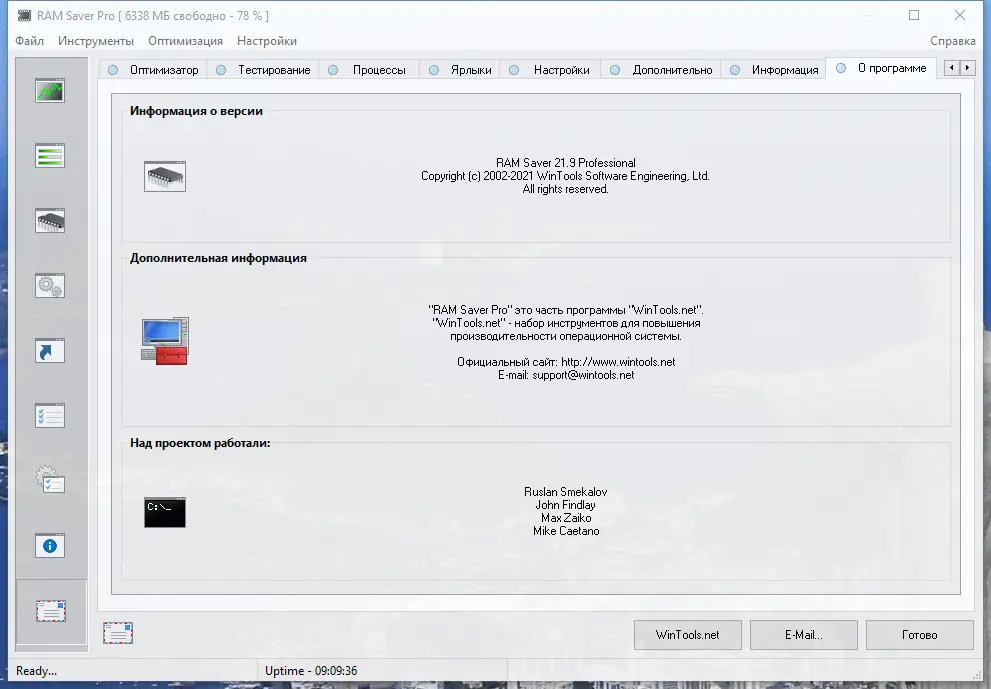Click the command prompt C:\ icon

165,512
